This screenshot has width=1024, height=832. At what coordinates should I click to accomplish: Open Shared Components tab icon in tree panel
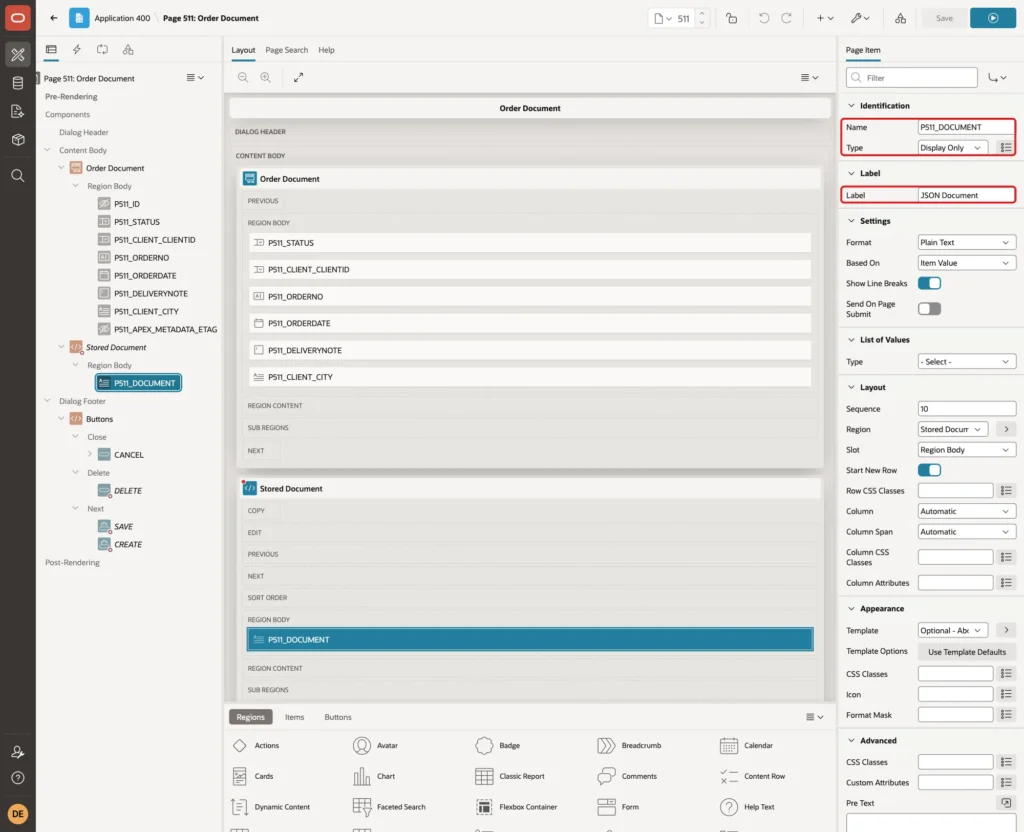tap(128, 50)
